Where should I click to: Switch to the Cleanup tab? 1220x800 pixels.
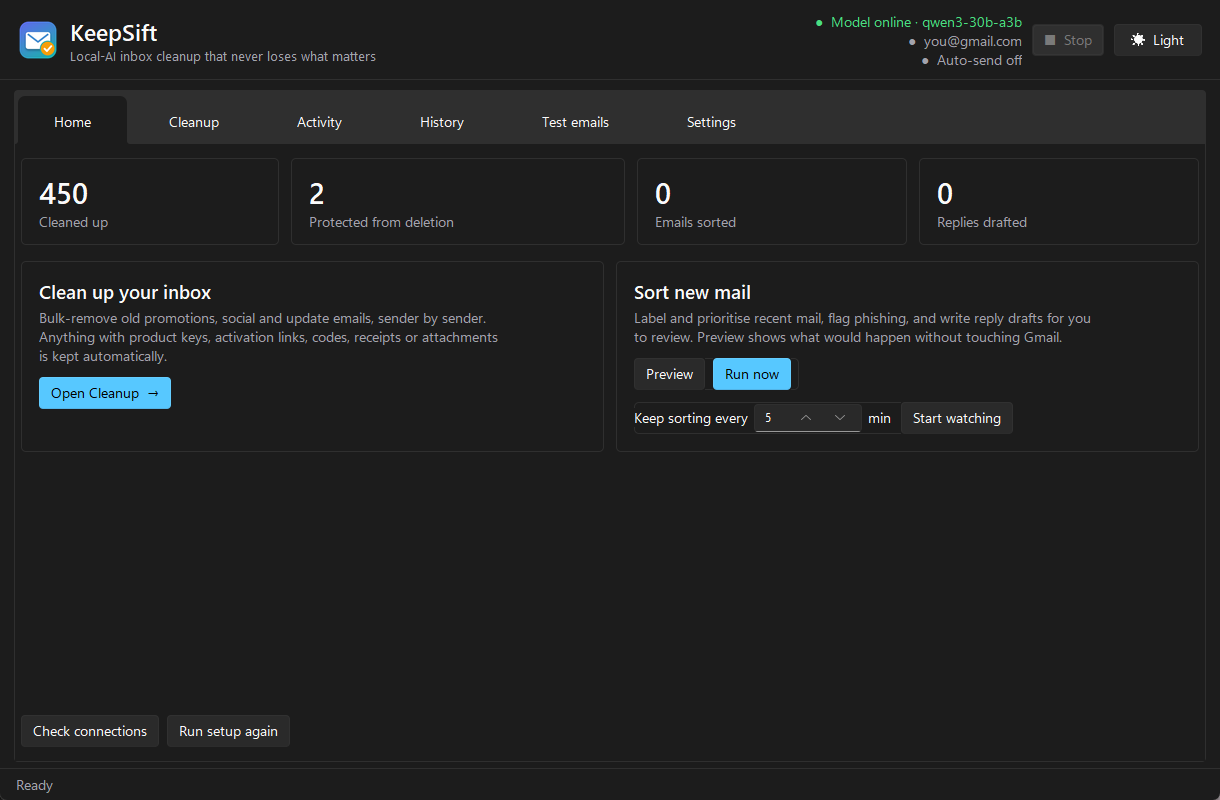point(194,122)
